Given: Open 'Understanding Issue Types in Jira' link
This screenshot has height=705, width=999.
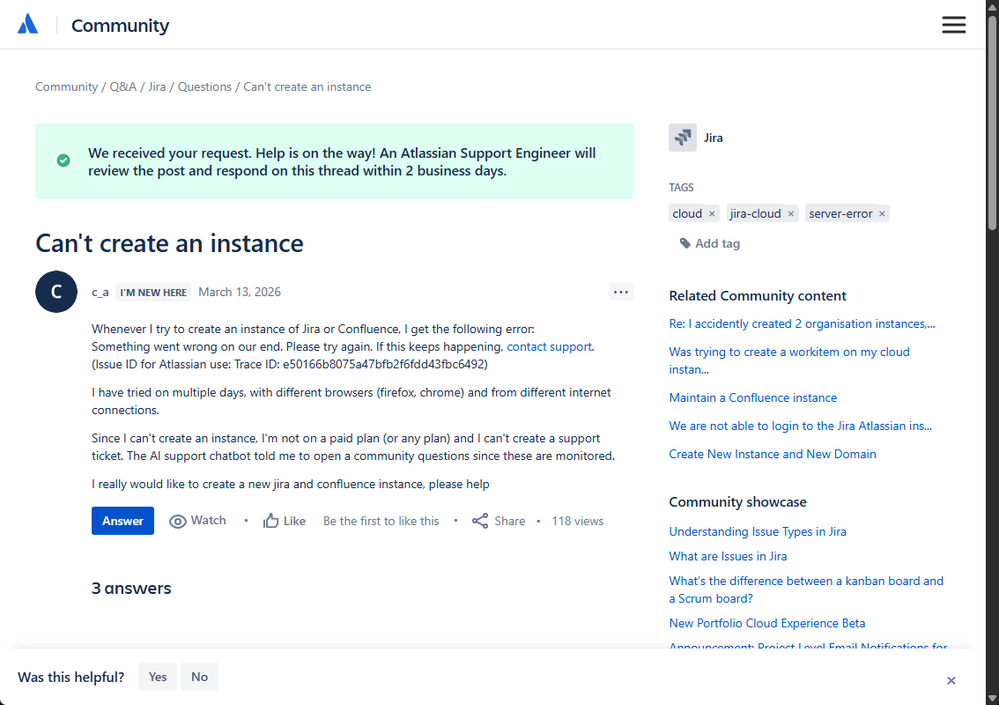Looking at the screenshot, I should (758, 531).
